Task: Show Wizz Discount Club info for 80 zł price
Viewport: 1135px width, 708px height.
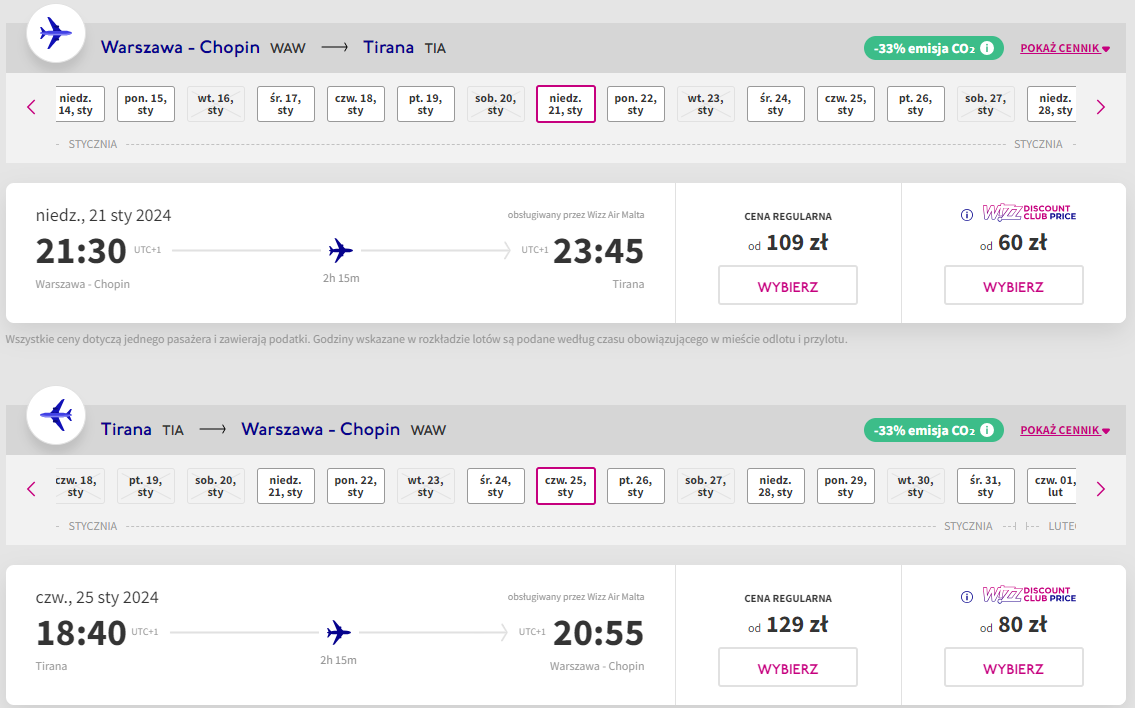Action: [966, 597]
